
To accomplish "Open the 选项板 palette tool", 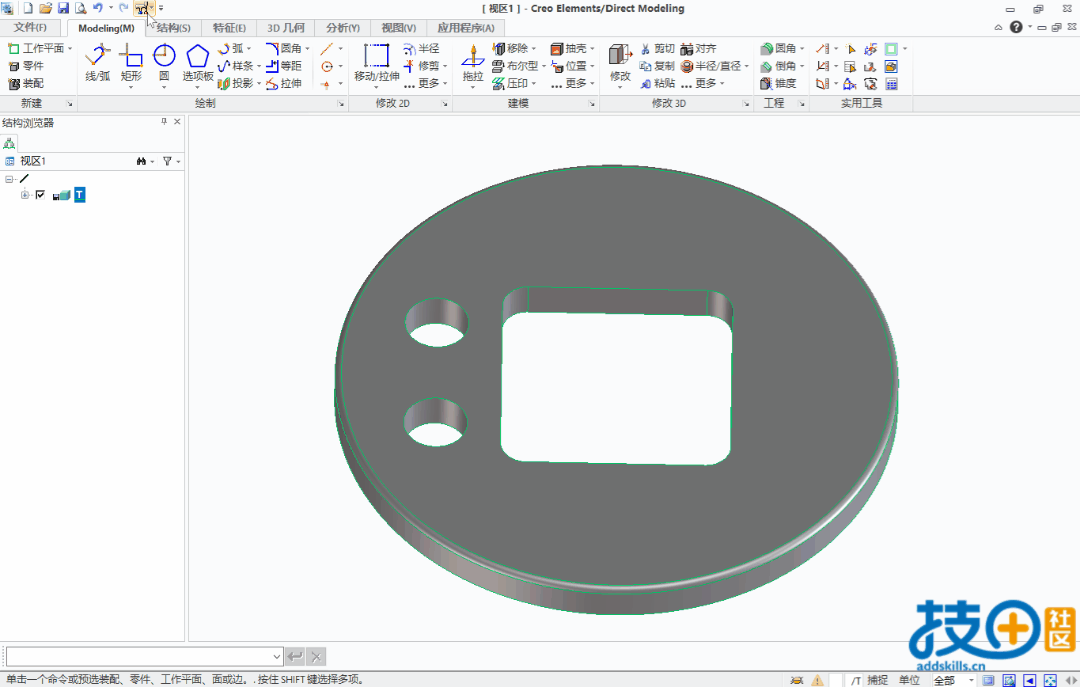I will click(x=198, y=63).
